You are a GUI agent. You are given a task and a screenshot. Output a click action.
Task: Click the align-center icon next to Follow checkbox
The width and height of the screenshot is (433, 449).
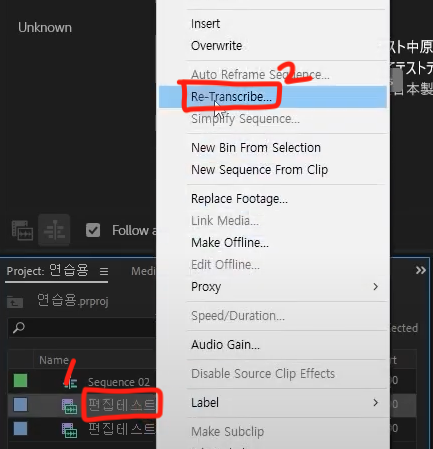(x=54, y=230)
